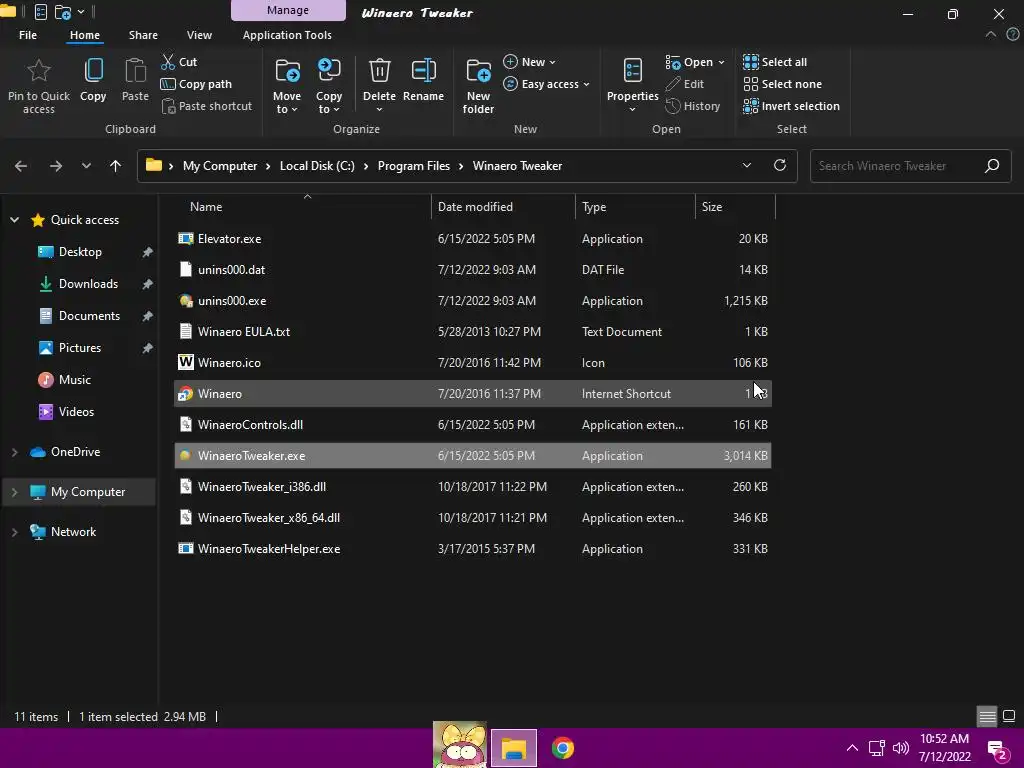Click the History ribbon button

tap(692, 106)
